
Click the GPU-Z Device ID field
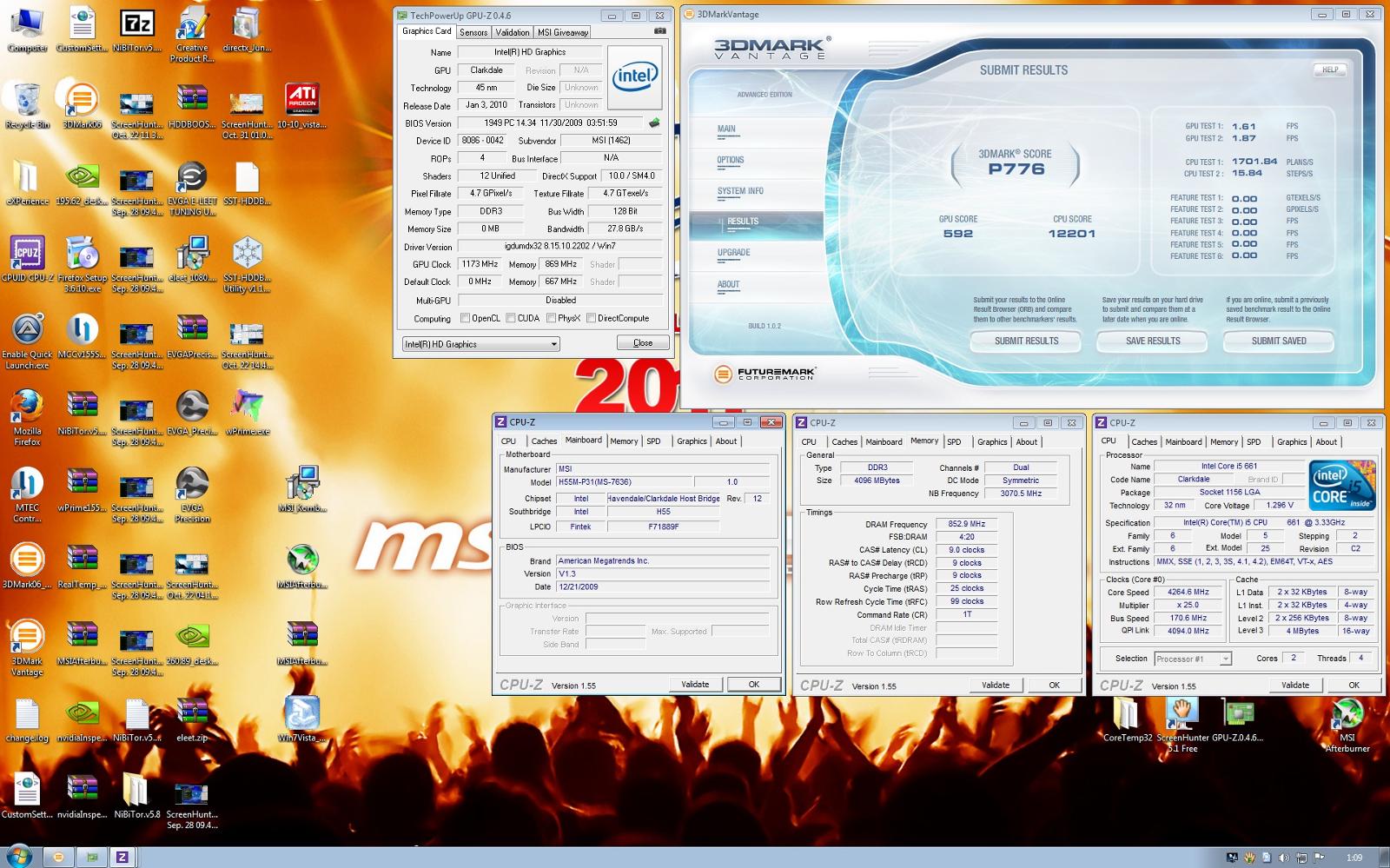point(482,140)
